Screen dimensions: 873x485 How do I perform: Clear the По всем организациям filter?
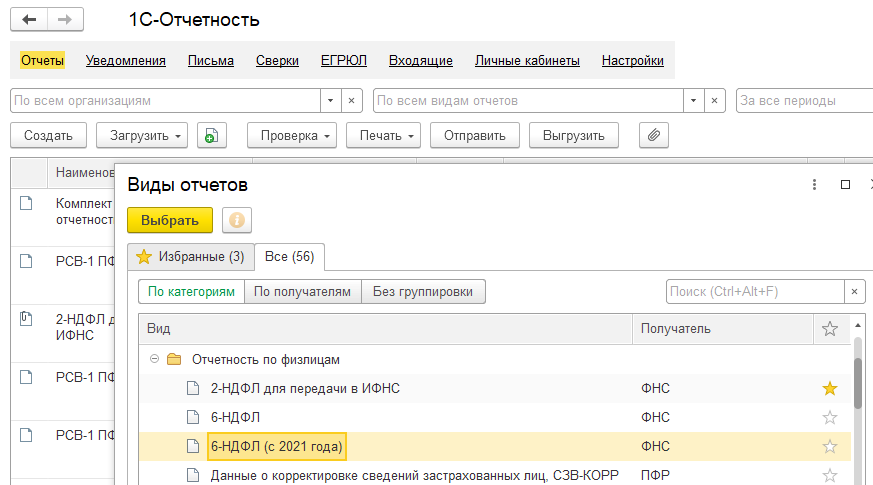351,101
